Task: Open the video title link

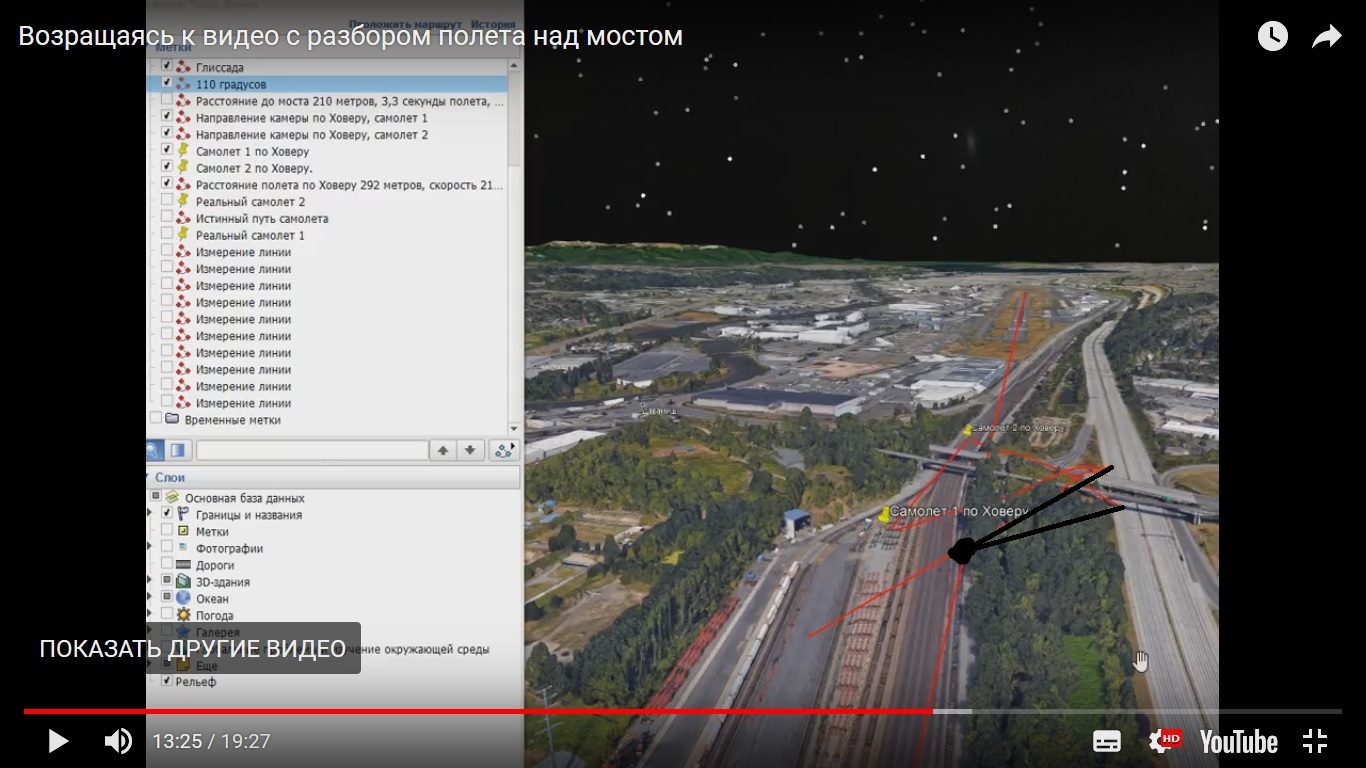Action: coord(351,37)
